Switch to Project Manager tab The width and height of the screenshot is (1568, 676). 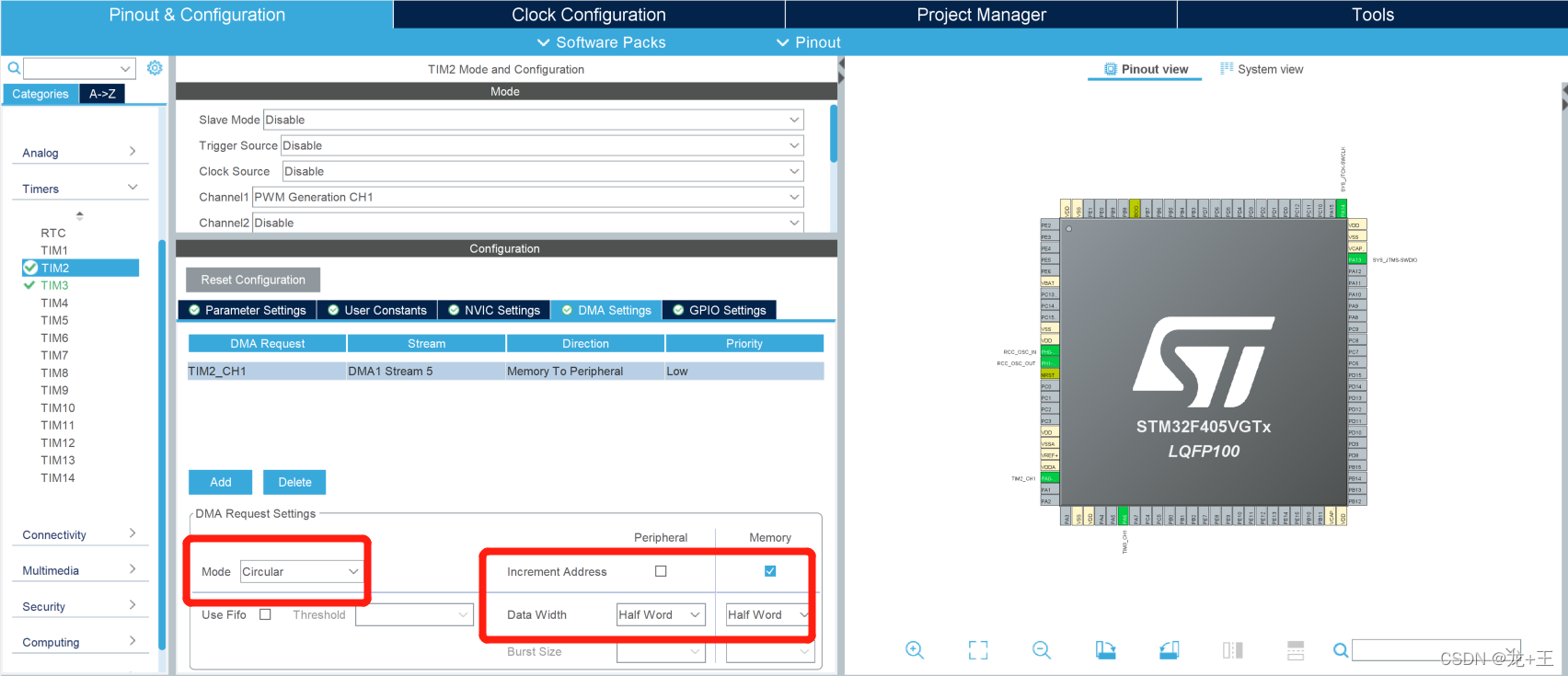tap(981, 15)
